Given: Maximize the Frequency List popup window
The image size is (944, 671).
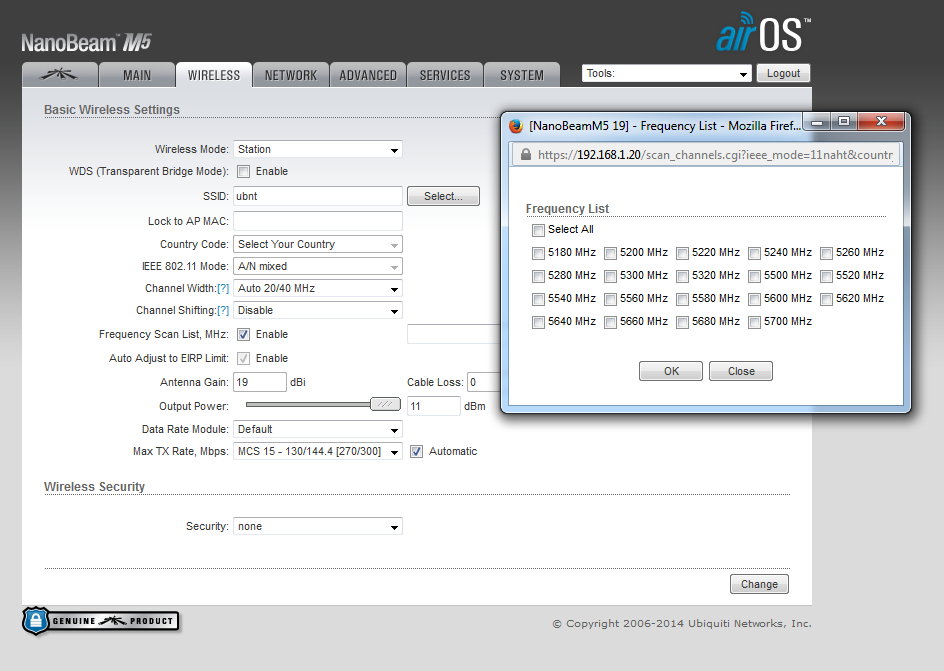Looking at the screenshot, I should tap(844, 122).
